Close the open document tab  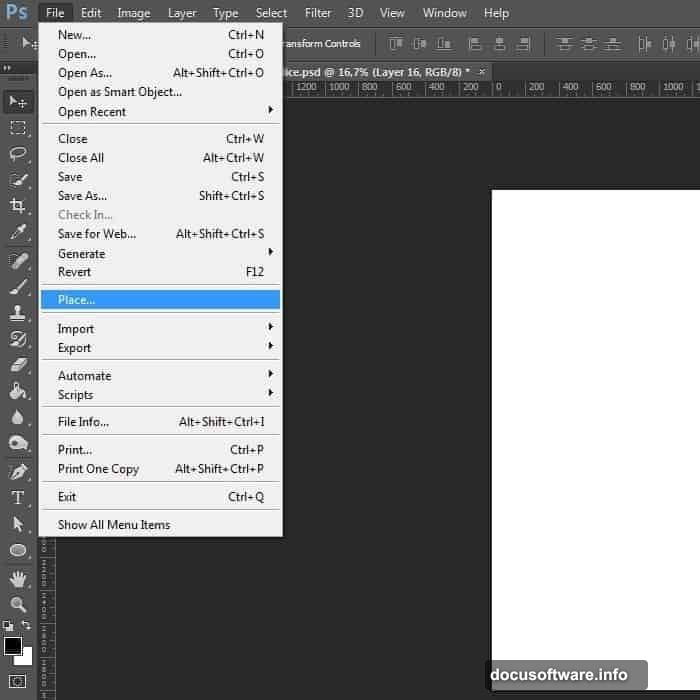tap(482, 72)
